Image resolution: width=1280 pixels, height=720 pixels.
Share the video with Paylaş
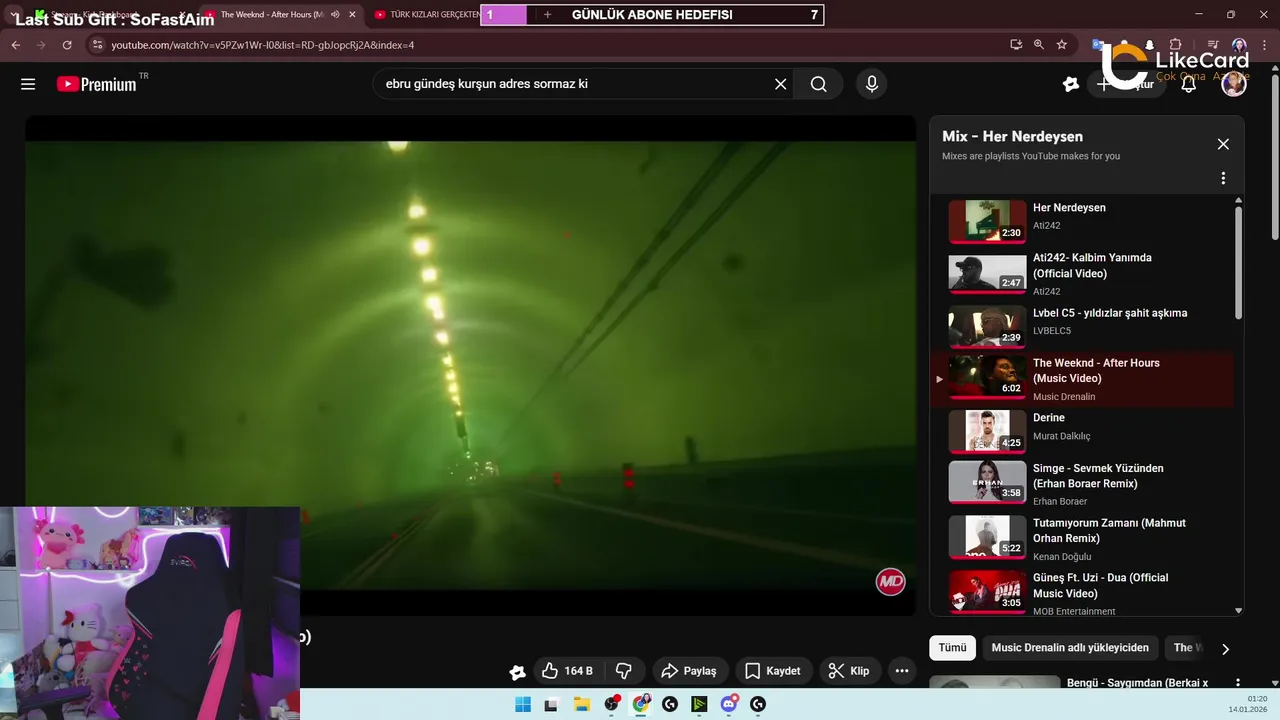[691, 671]
